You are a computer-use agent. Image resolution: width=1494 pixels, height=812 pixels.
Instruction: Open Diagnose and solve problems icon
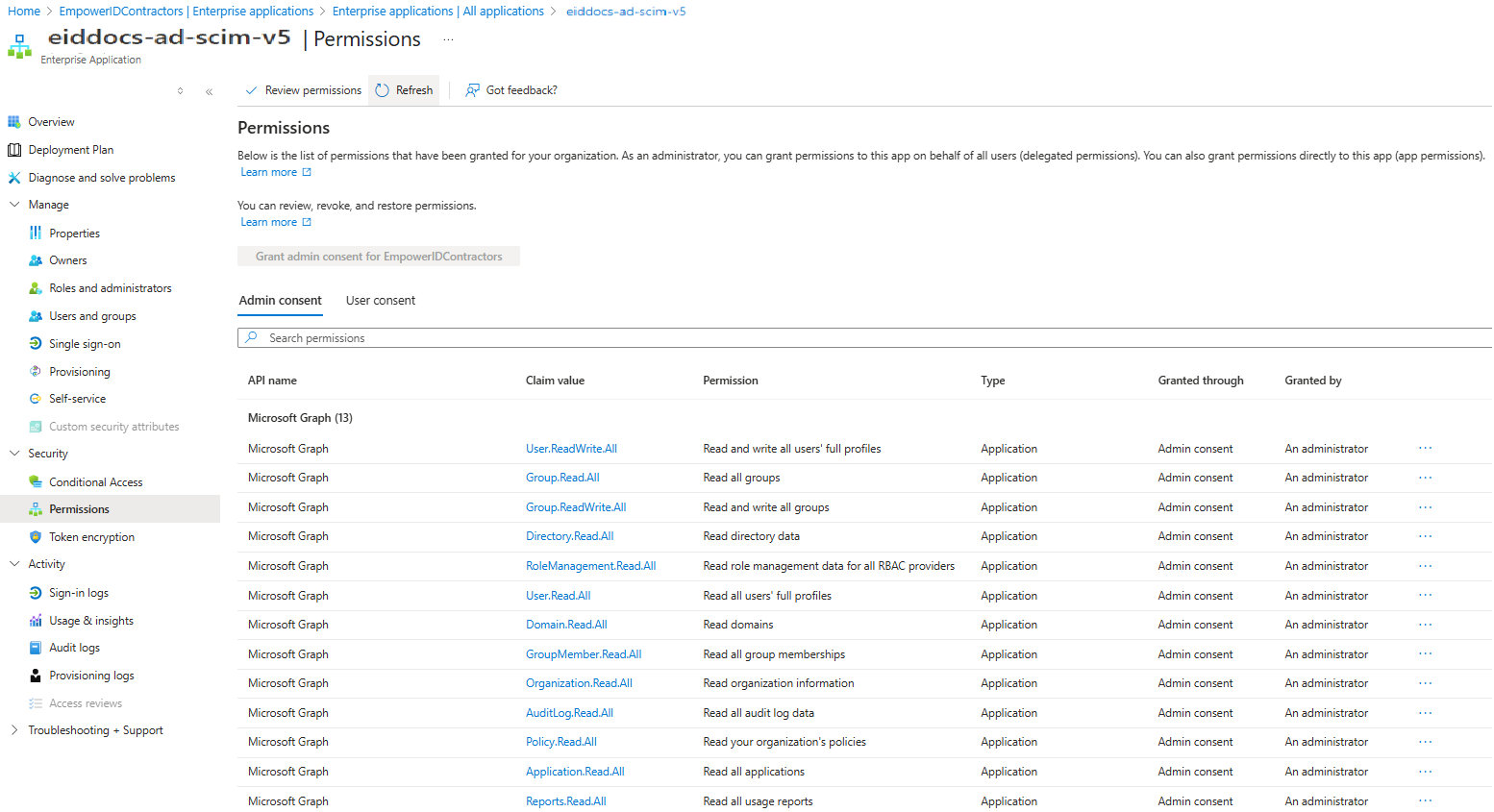(13, 178)
